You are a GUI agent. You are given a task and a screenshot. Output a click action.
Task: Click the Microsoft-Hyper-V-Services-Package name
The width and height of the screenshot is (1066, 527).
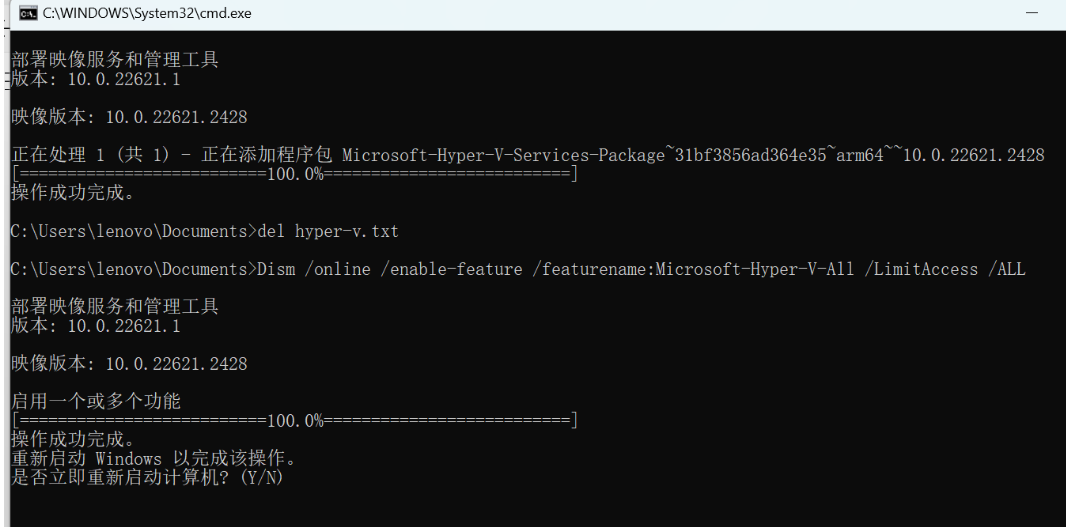[503, 155]
